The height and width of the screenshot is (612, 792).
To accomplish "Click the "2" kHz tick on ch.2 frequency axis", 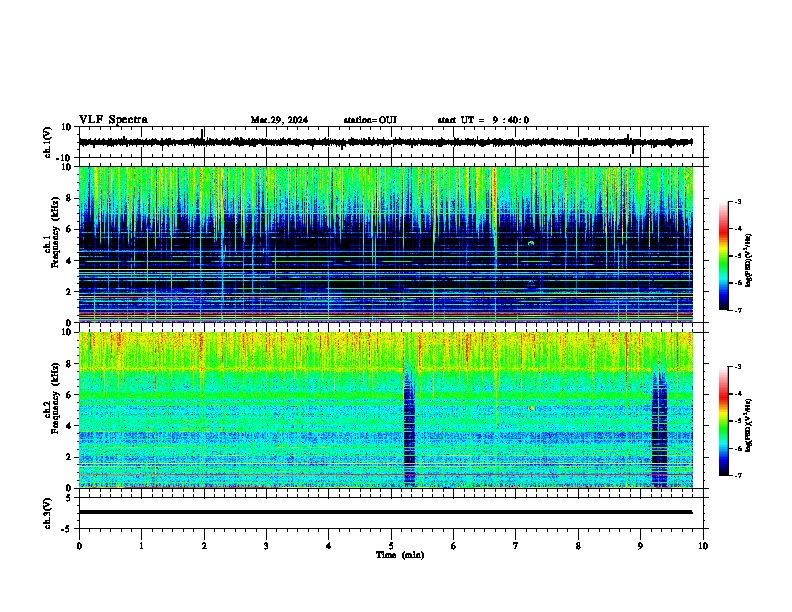I will point(69,457).
